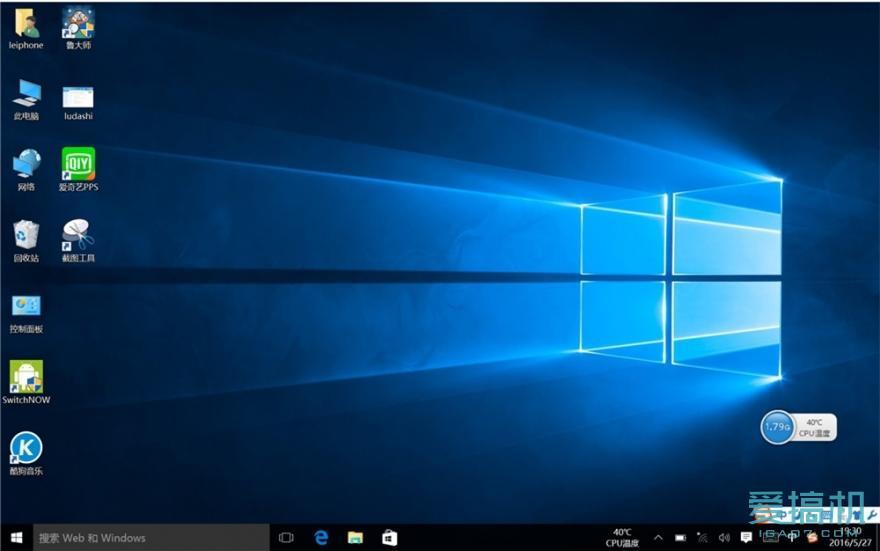Click the 1.79G memory circle widget
The height and width of the screenshot is (551, 880).
coord(777,428)
